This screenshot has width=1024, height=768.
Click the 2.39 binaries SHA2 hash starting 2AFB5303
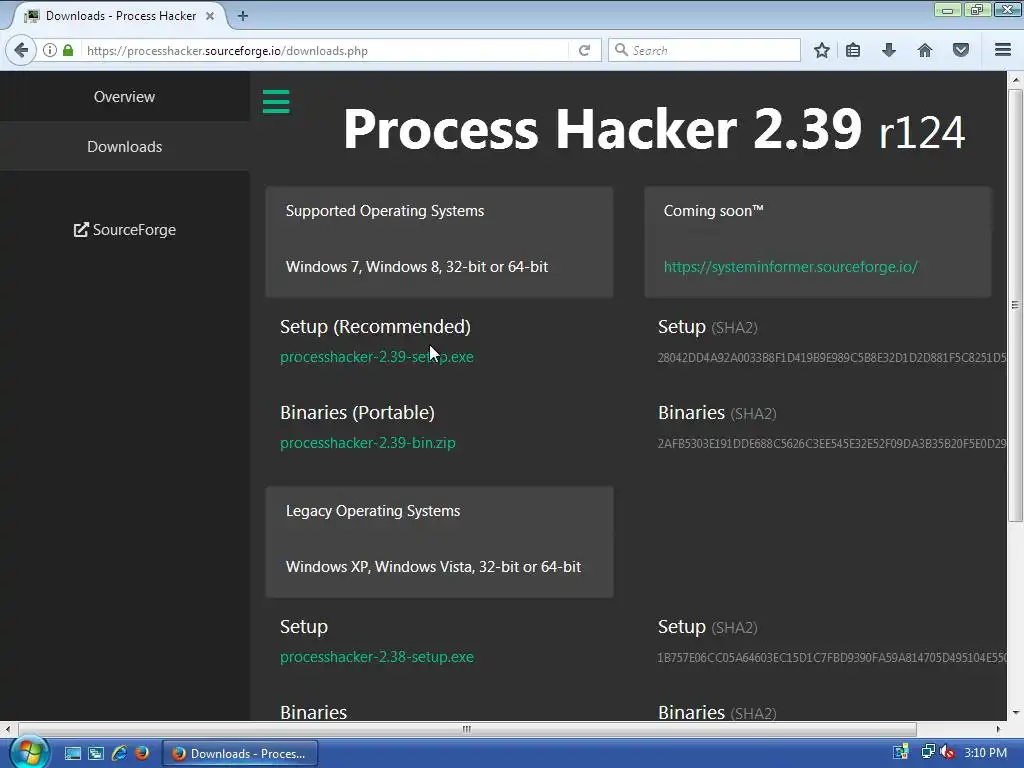[x=831, y=443]
